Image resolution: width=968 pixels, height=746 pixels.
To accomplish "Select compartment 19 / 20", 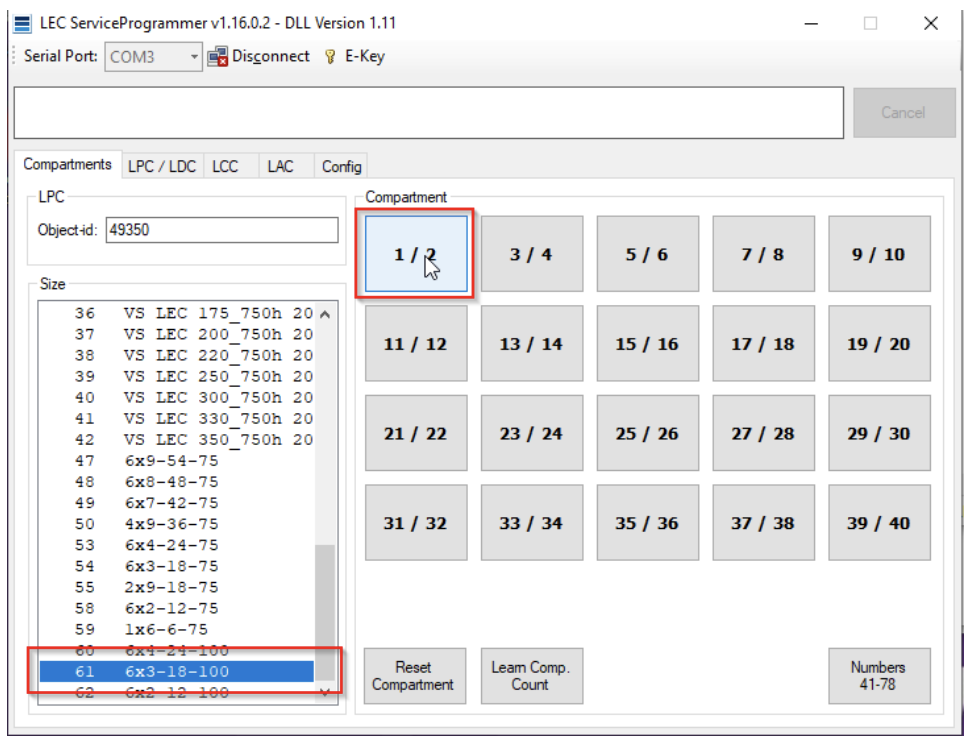I will [x=878, y=344].
